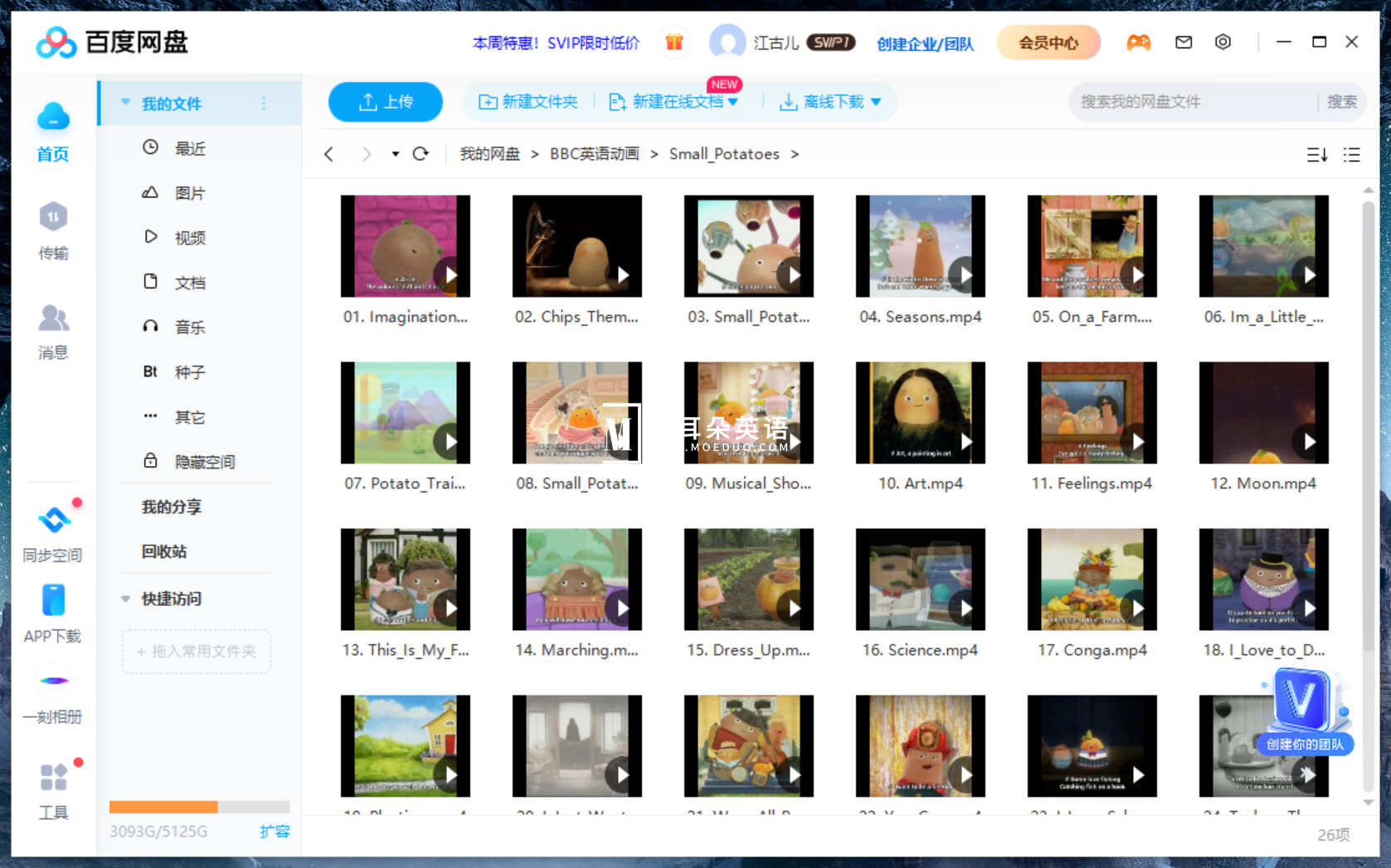Click the search my files input box
This screenshot has width=1391, height=868.
tap(1194, 102)
